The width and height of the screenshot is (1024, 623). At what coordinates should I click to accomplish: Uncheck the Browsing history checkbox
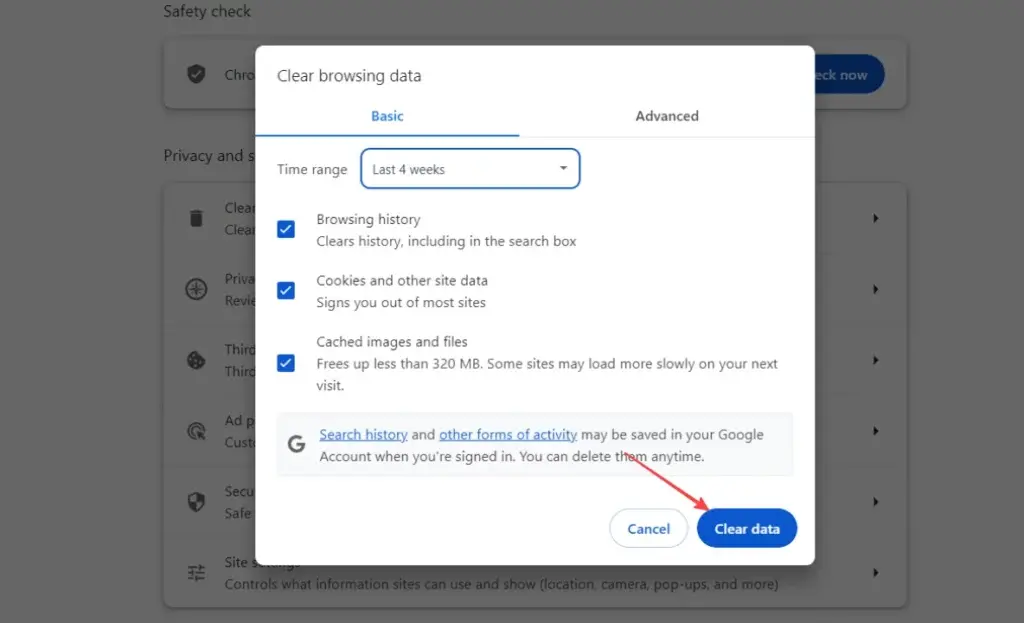click(286, 229)
